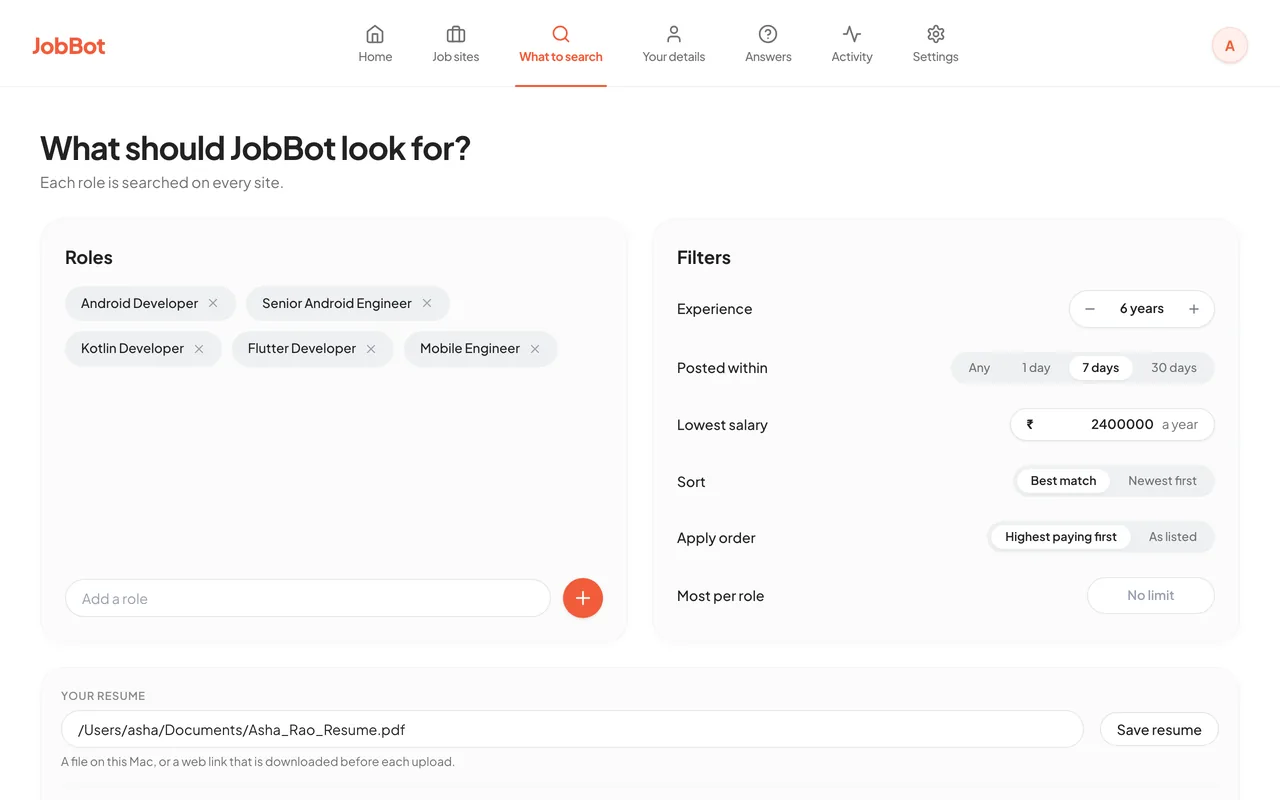Click Save resume button
This screenshot has width=1280, height=800.
pos(1159,729)
